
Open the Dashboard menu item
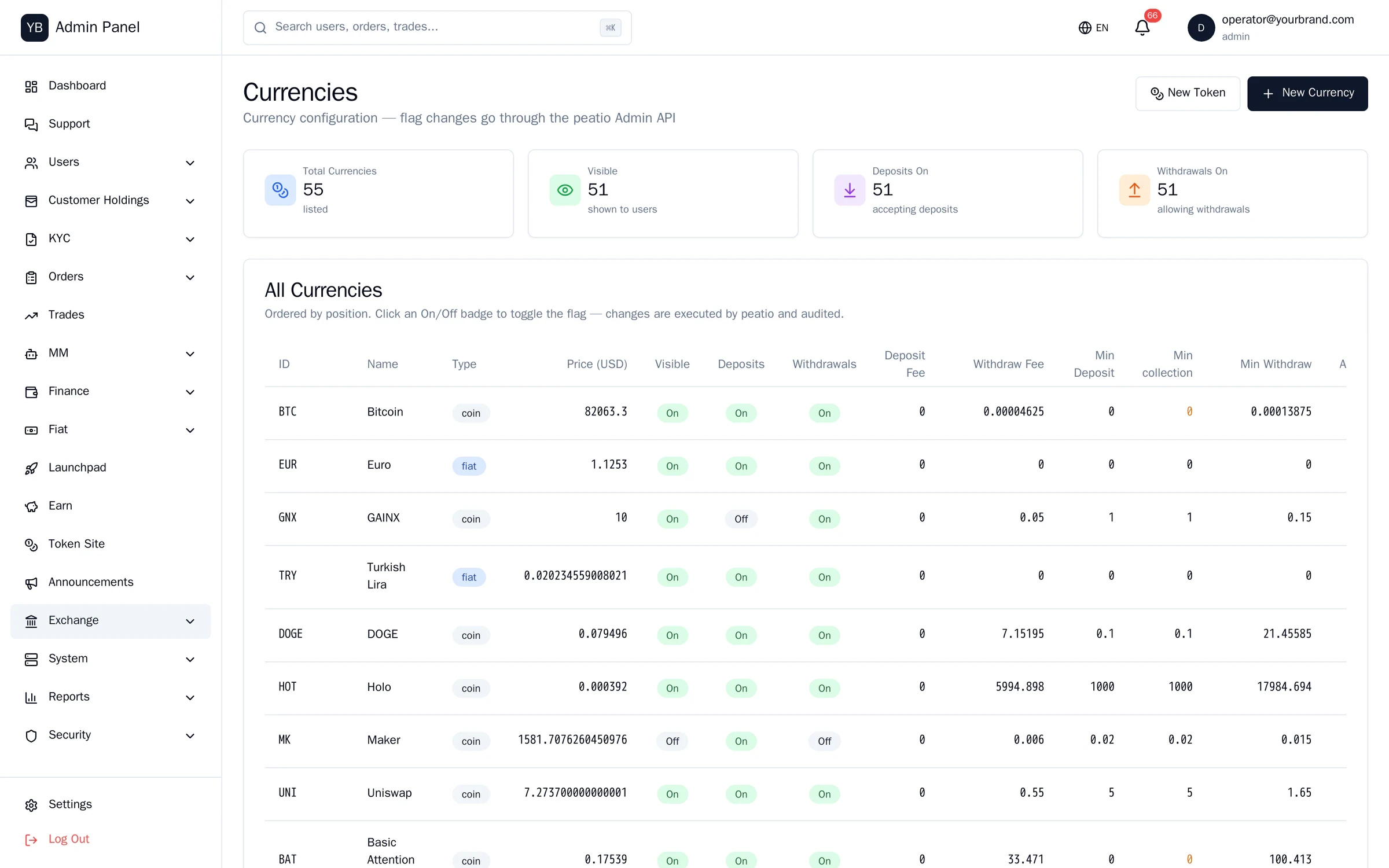pos(111,86)
